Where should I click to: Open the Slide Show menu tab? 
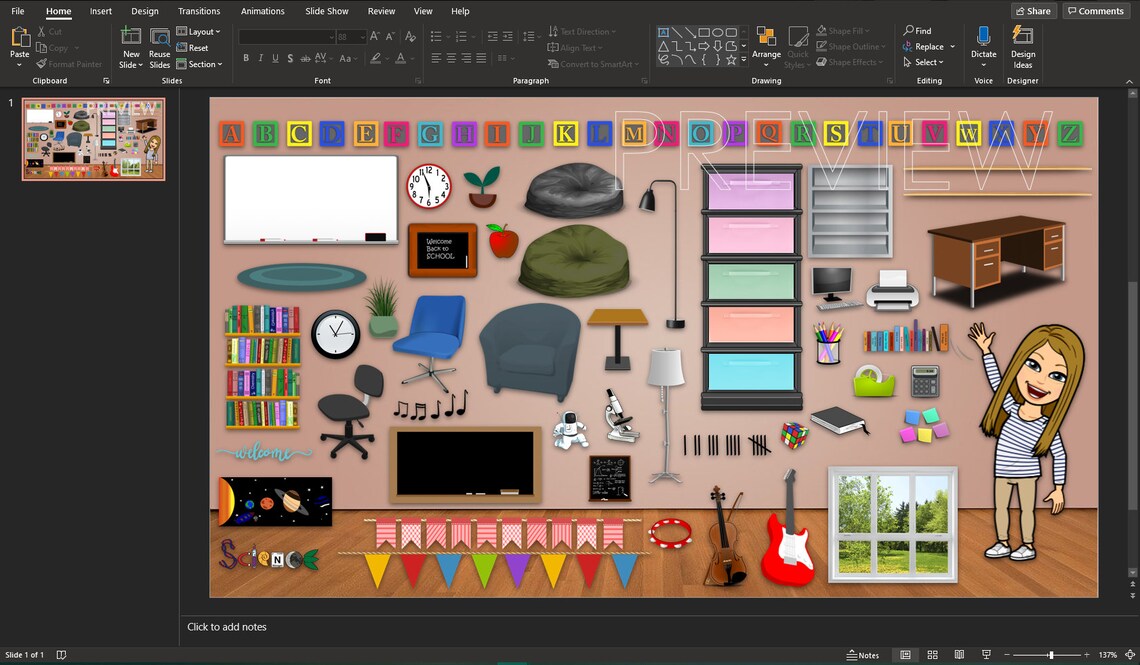coord(326,11)
